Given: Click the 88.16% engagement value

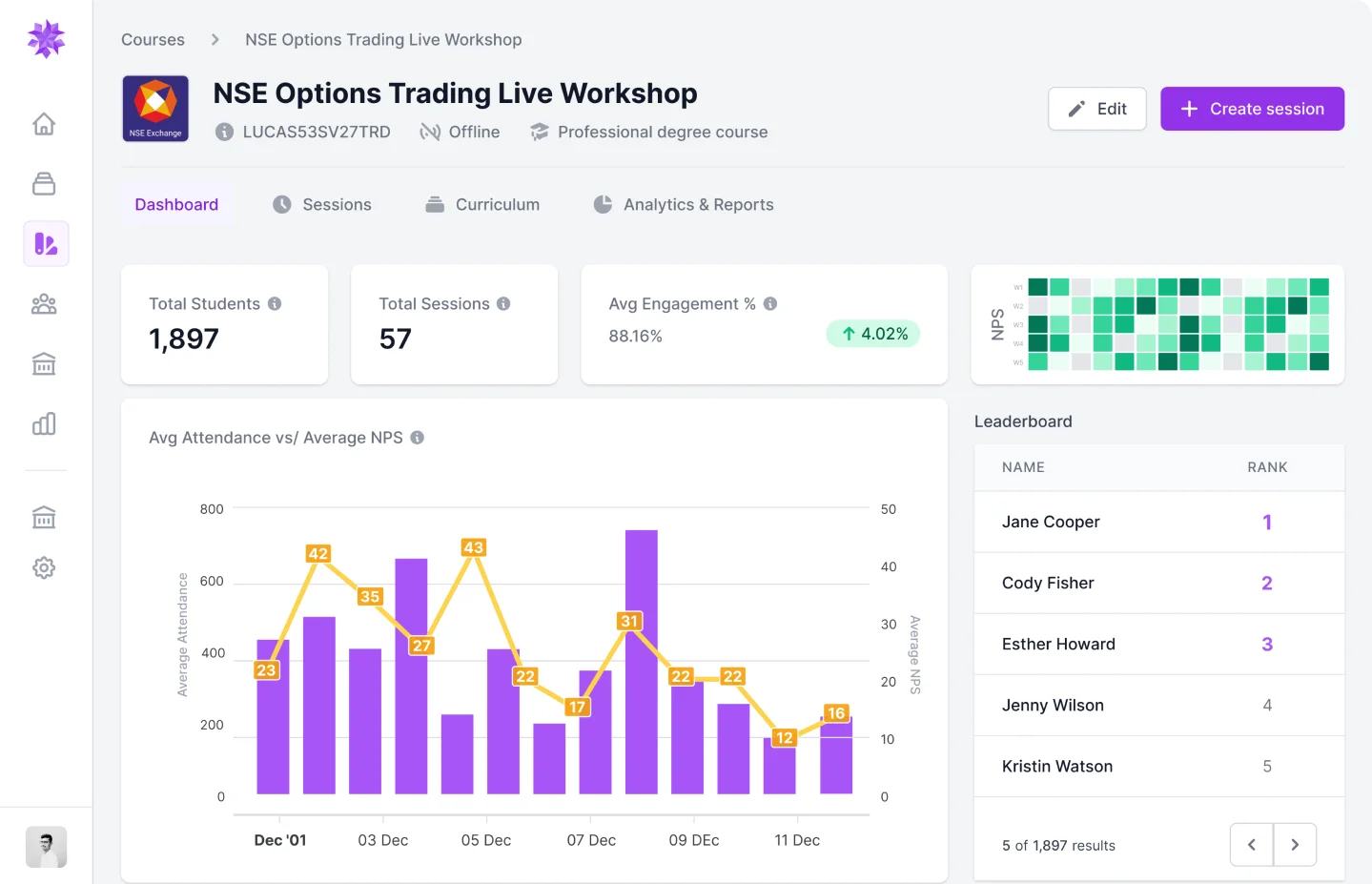Looking at the screenshot, I should pyautogui.click(x=636, y=336).
